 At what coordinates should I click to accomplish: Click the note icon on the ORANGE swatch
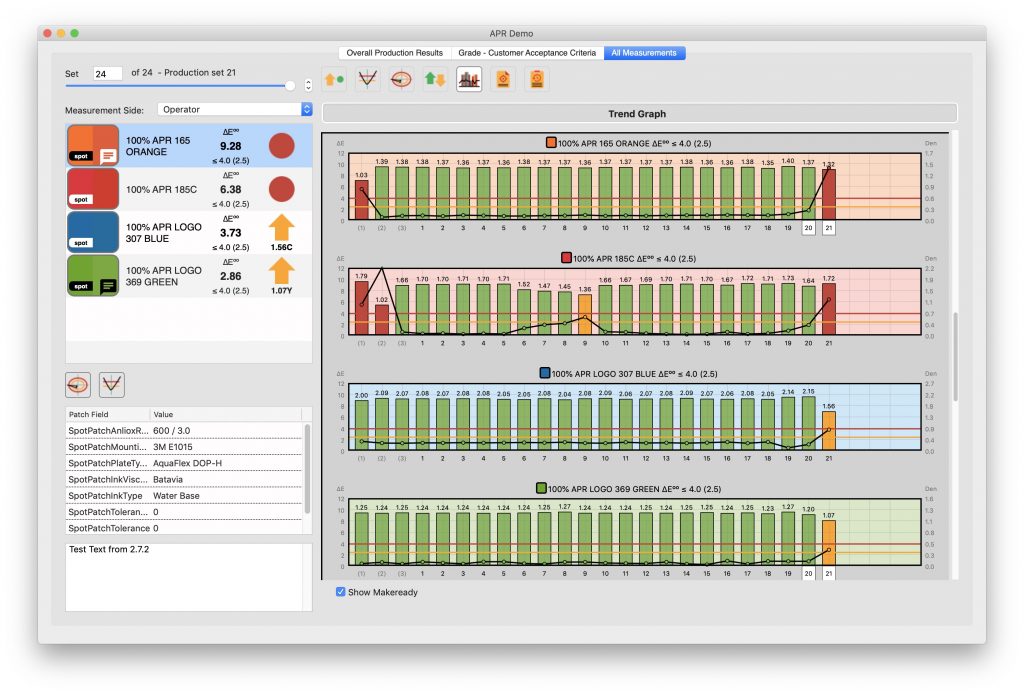click(x=108, y=156)
